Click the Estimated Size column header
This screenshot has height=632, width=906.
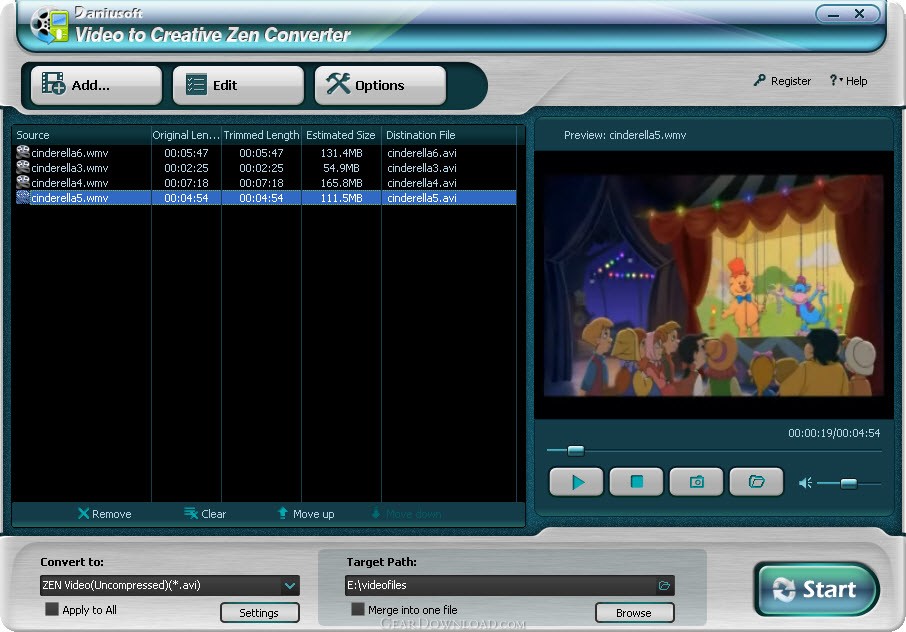(x=341, y=135)
